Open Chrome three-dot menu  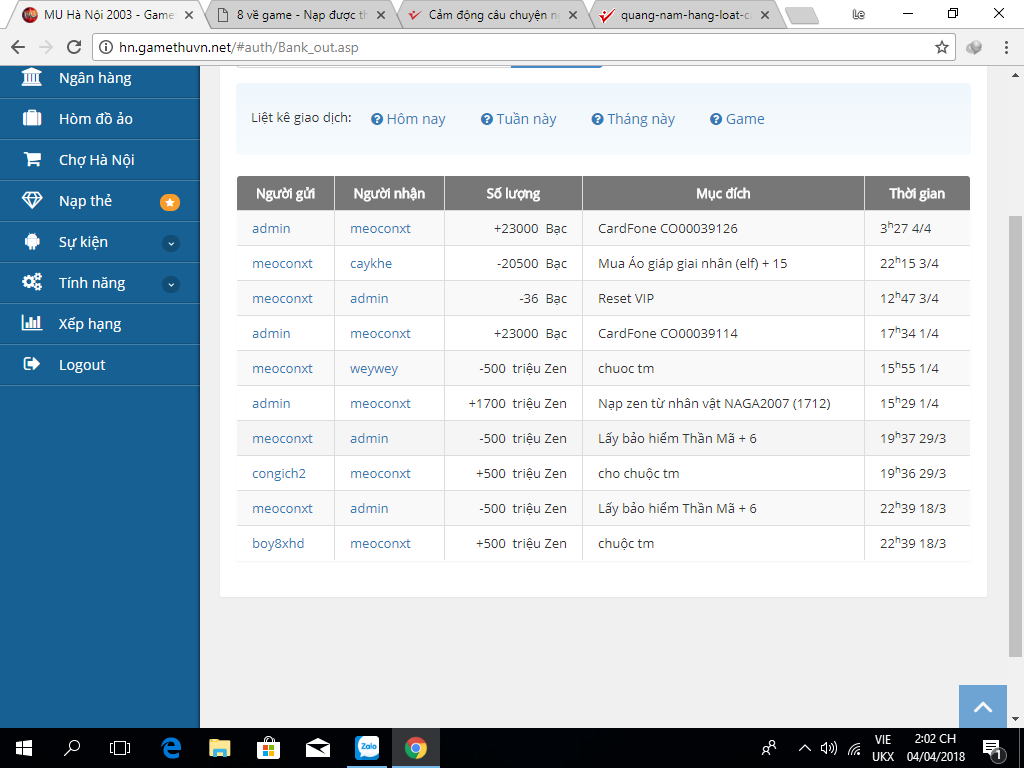(1006, 47)
